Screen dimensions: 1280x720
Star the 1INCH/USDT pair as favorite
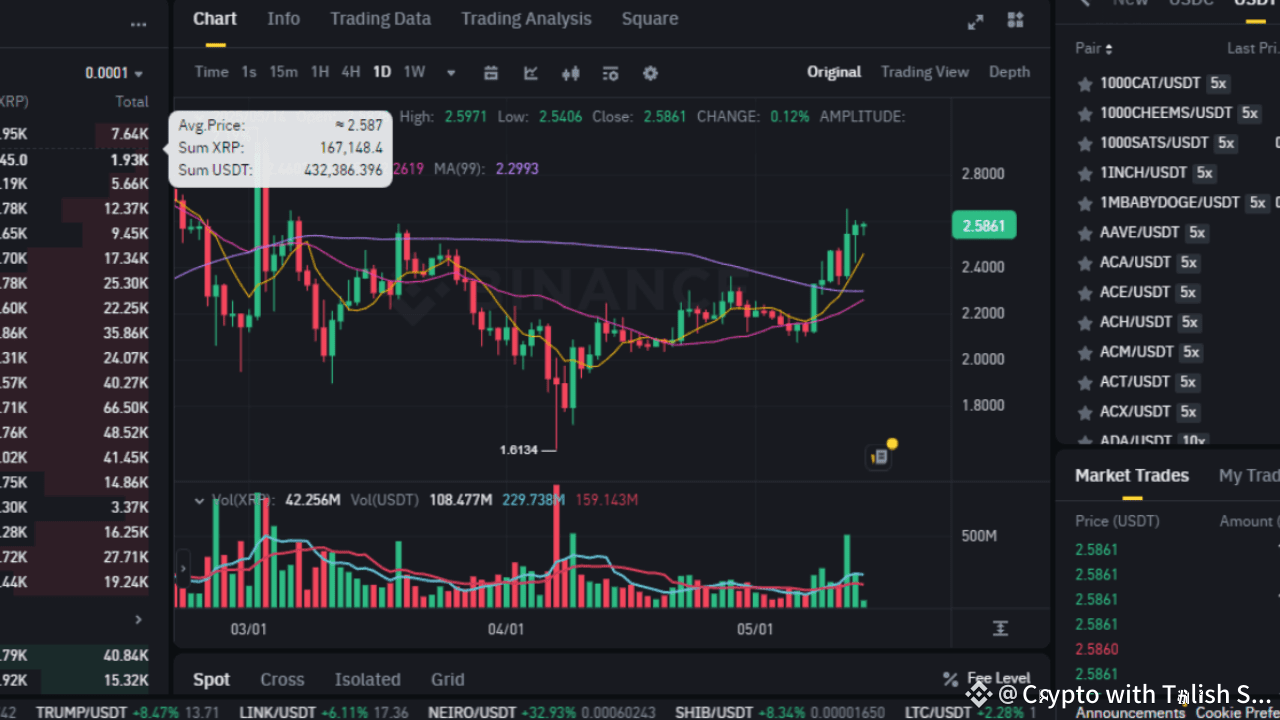pos(1084,173)
